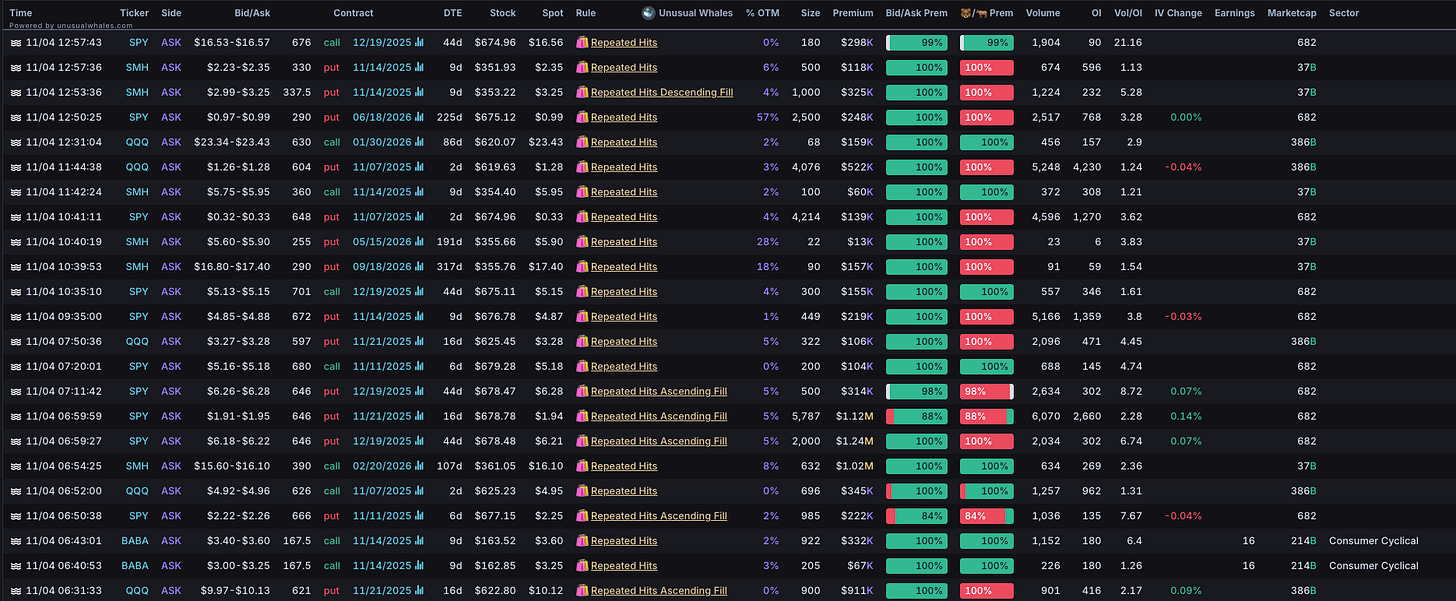The image size is (1456, 601).
Task: Sort by the % OTM column header
Action: (x=762, y=13)
